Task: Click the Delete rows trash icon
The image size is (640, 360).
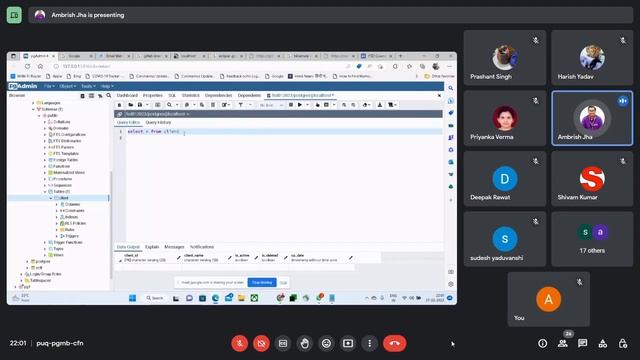Action: tap(213, 105)
